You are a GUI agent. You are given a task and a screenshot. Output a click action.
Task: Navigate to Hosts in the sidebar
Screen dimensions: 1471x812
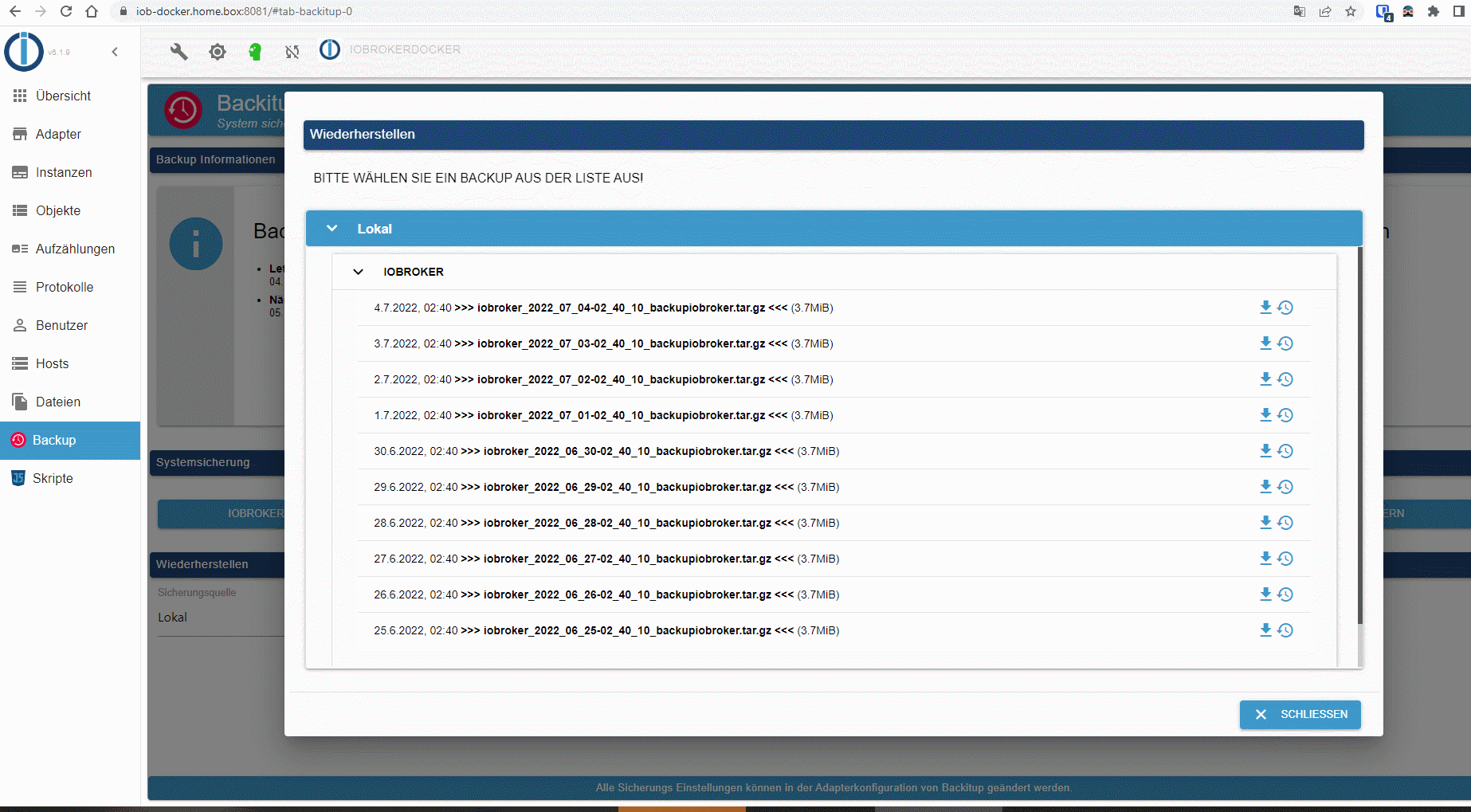(51, 363)
